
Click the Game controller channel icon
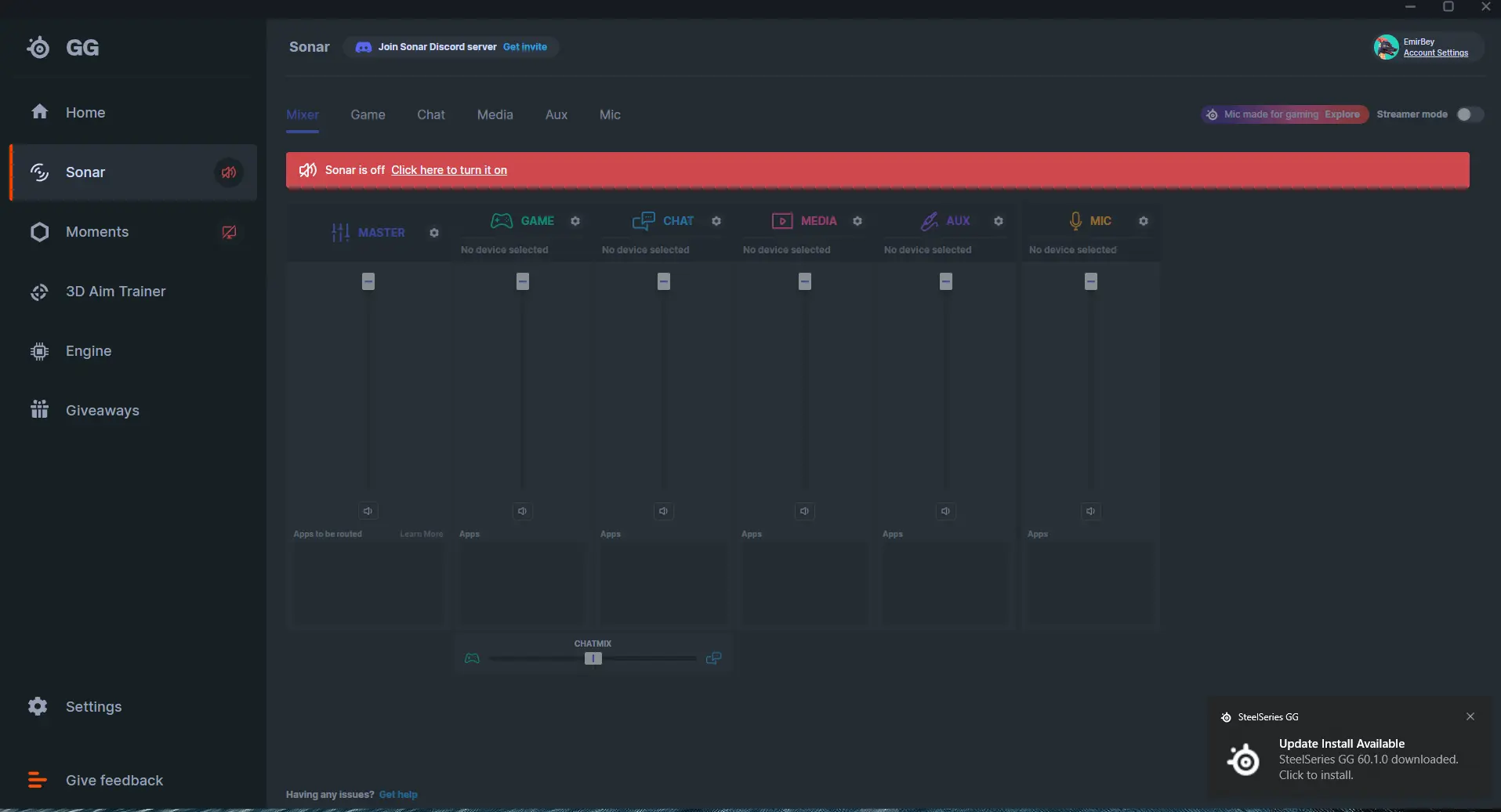coord(502,221)
